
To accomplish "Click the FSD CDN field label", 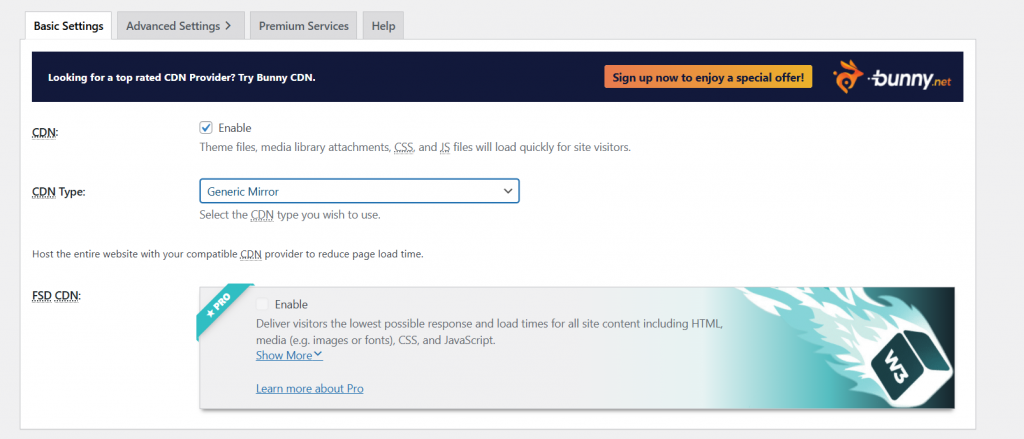I will tap(59, 295).
